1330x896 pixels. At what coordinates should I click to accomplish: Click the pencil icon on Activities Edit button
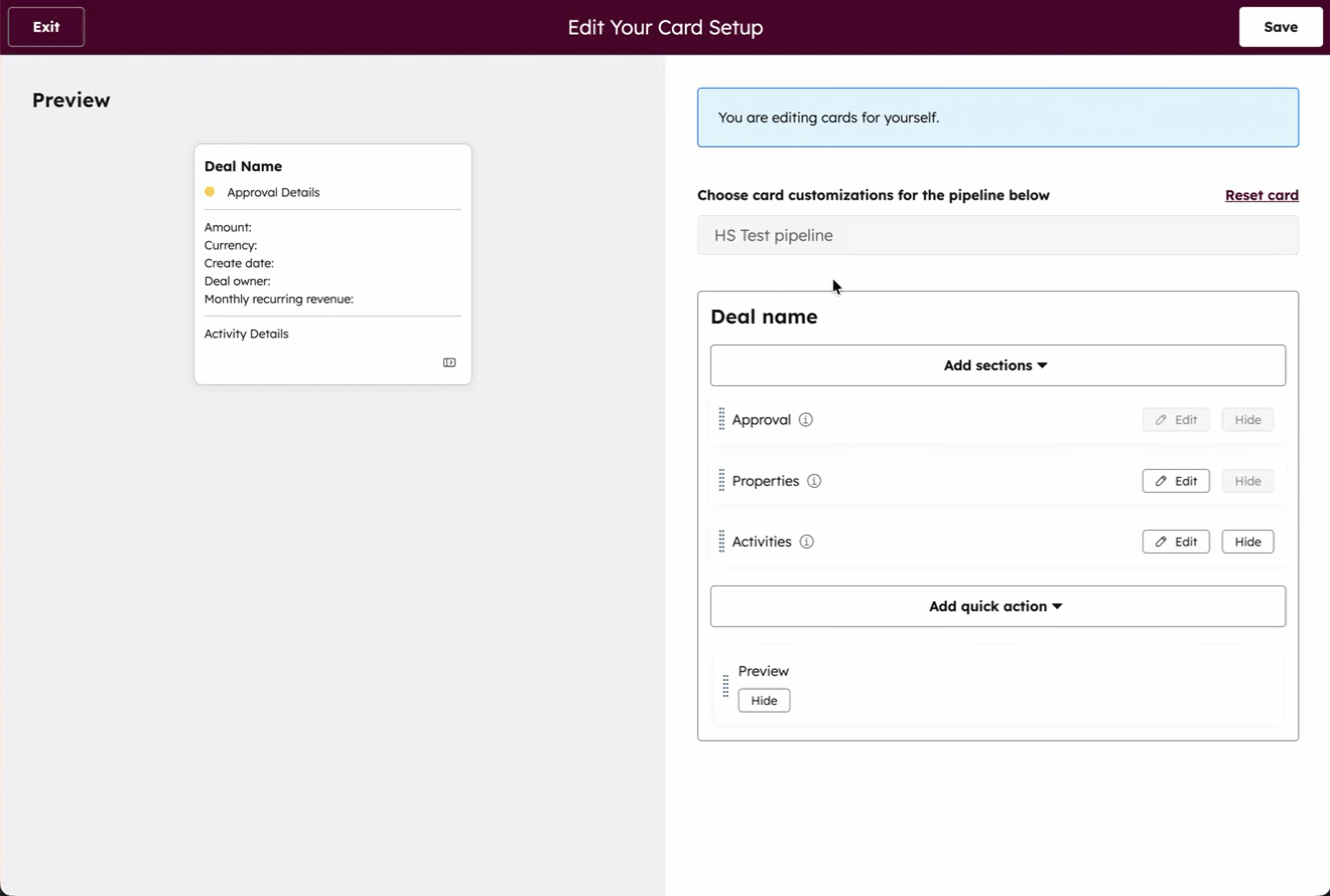pos(1161,542)
